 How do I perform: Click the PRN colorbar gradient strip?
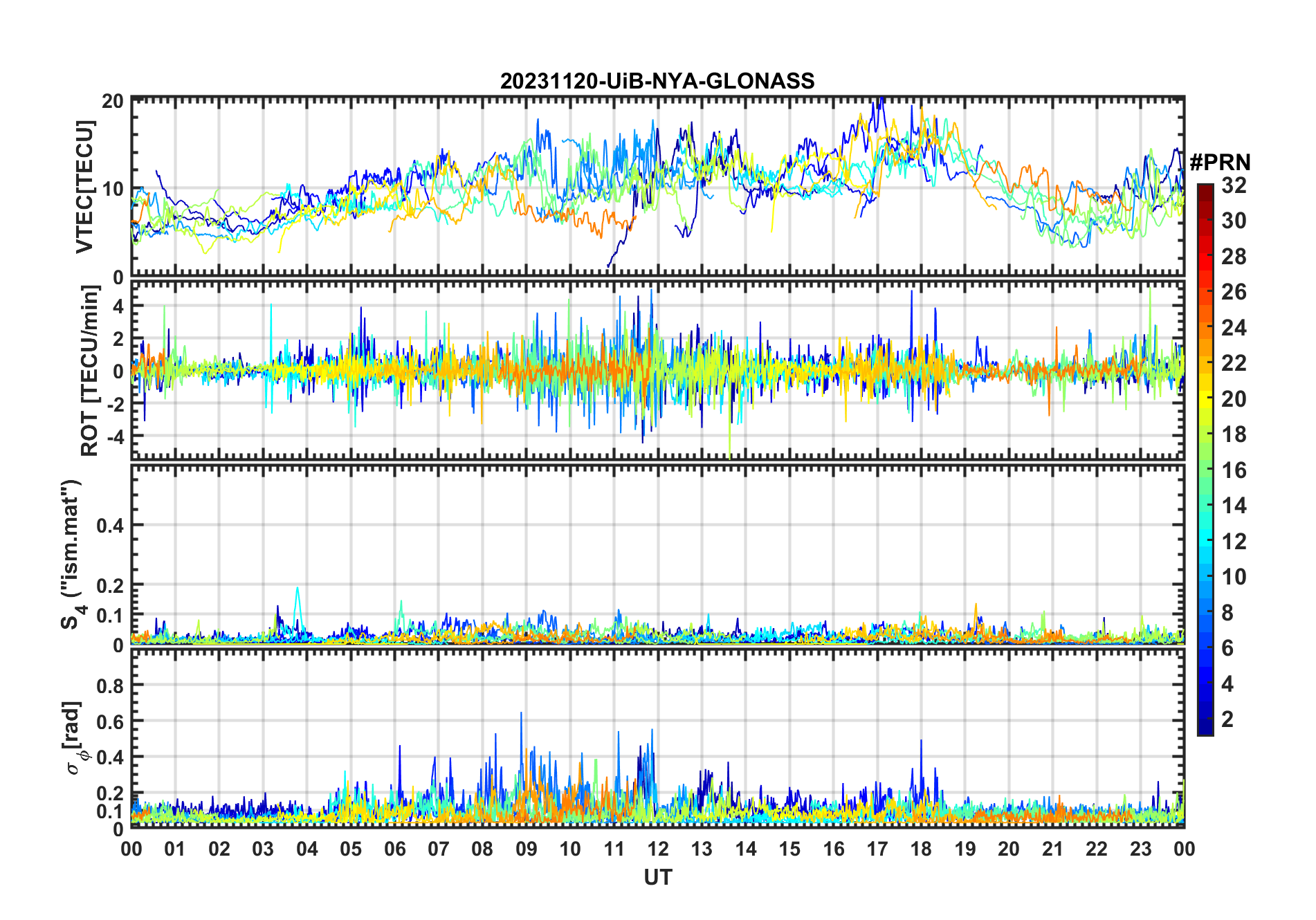[1205, 459]
